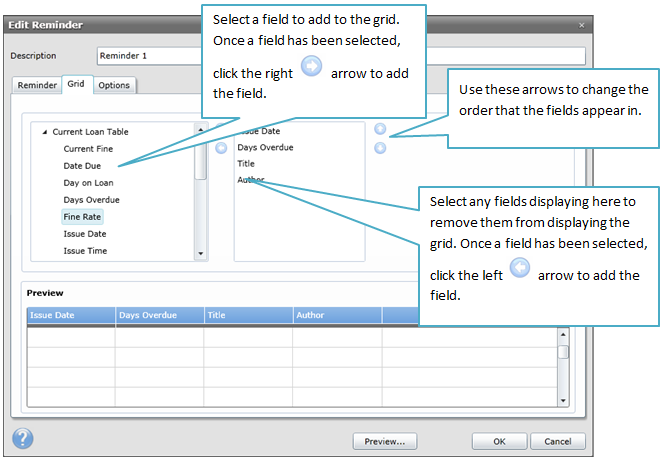Select the Grid tab
Viewport: 665px width, 465px height.
tap(76, 85)
